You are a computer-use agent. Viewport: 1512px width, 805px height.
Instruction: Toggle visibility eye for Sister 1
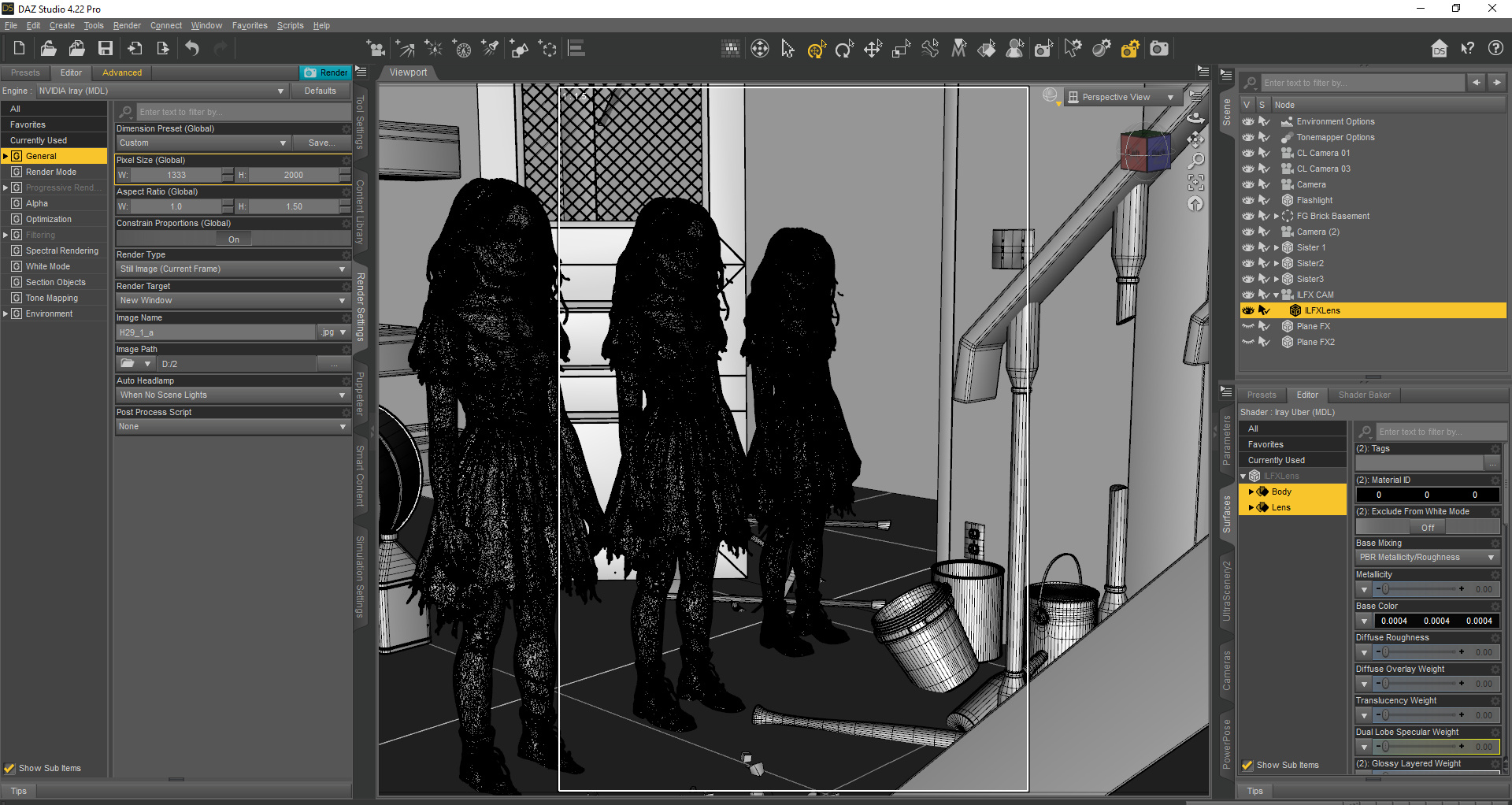1248,247
